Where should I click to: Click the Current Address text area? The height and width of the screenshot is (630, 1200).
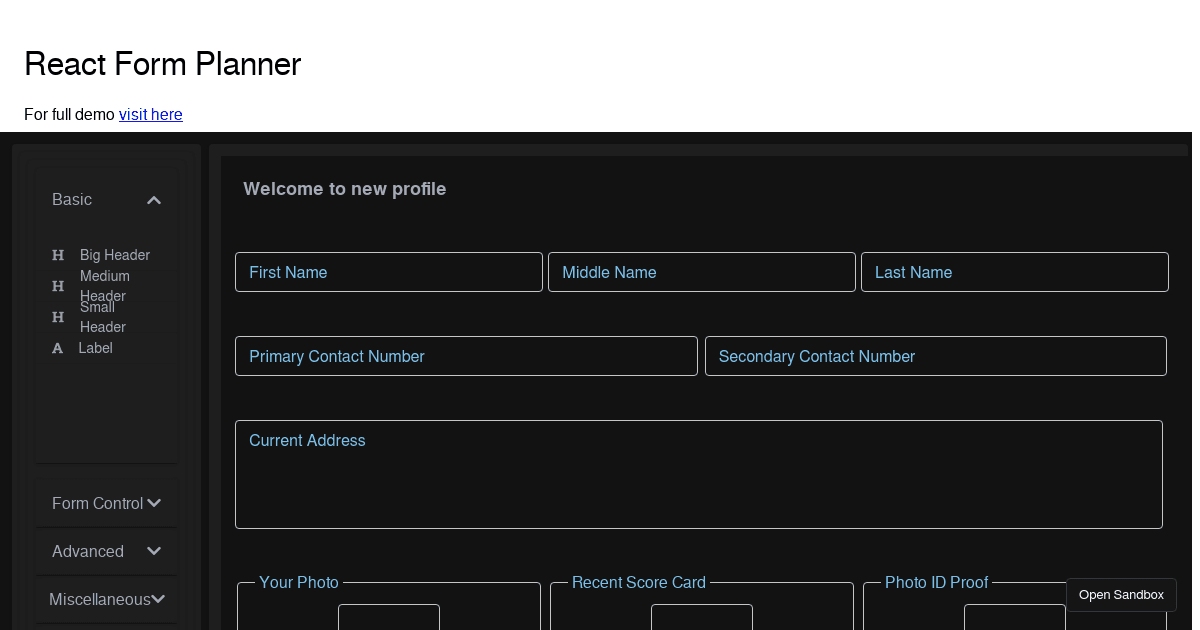[698, 474]
